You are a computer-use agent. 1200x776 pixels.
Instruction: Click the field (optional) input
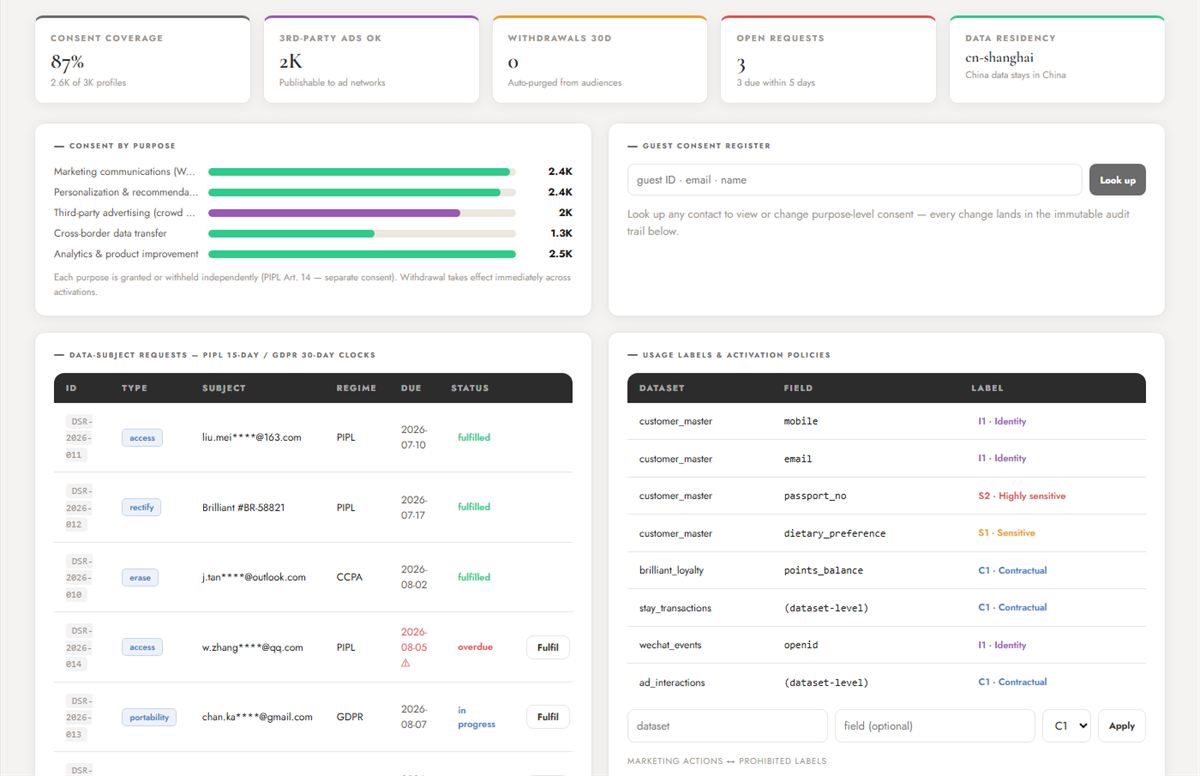click(935, 726)
